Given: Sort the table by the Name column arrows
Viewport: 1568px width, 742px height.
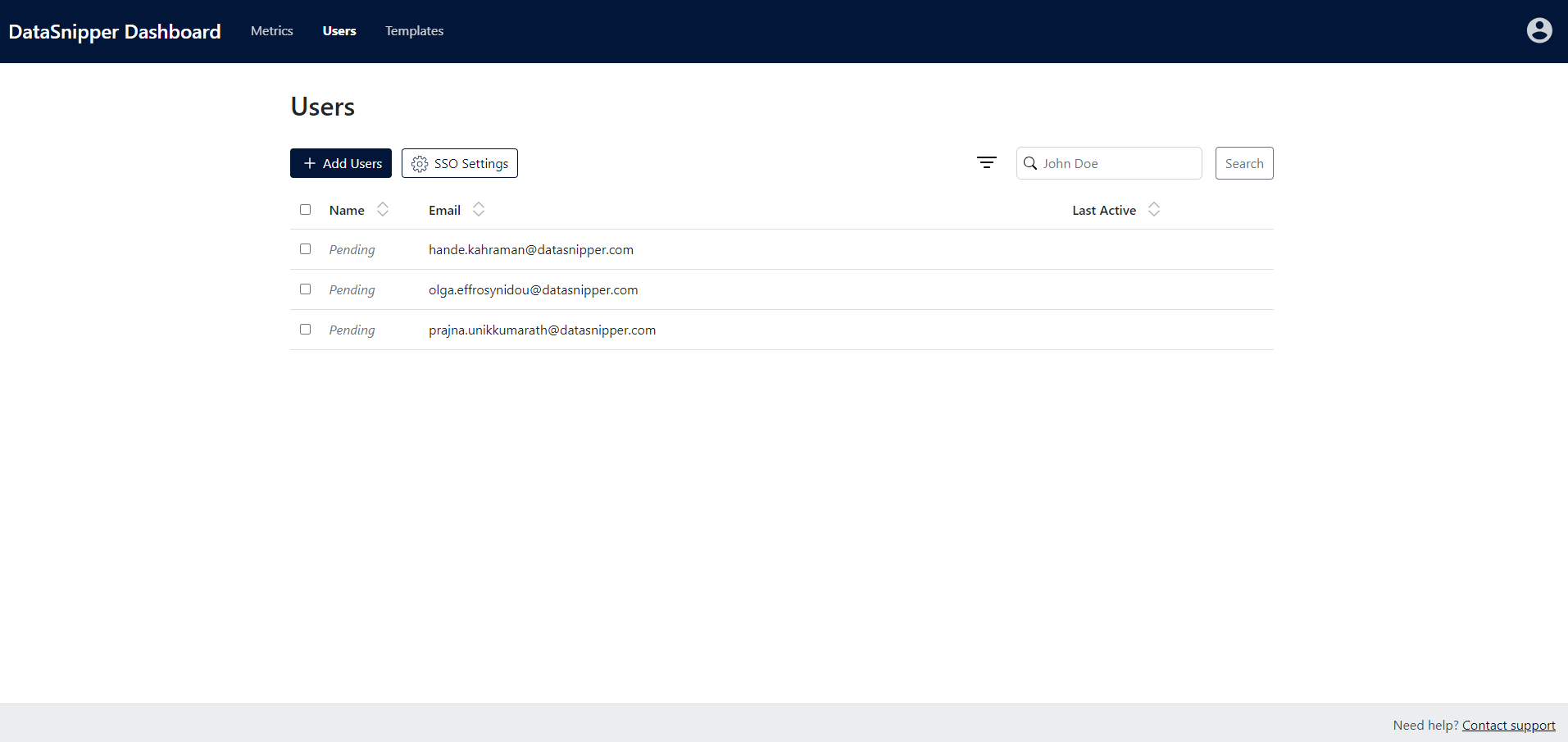Looking at the screenshot, I should (x=382, y=209).
